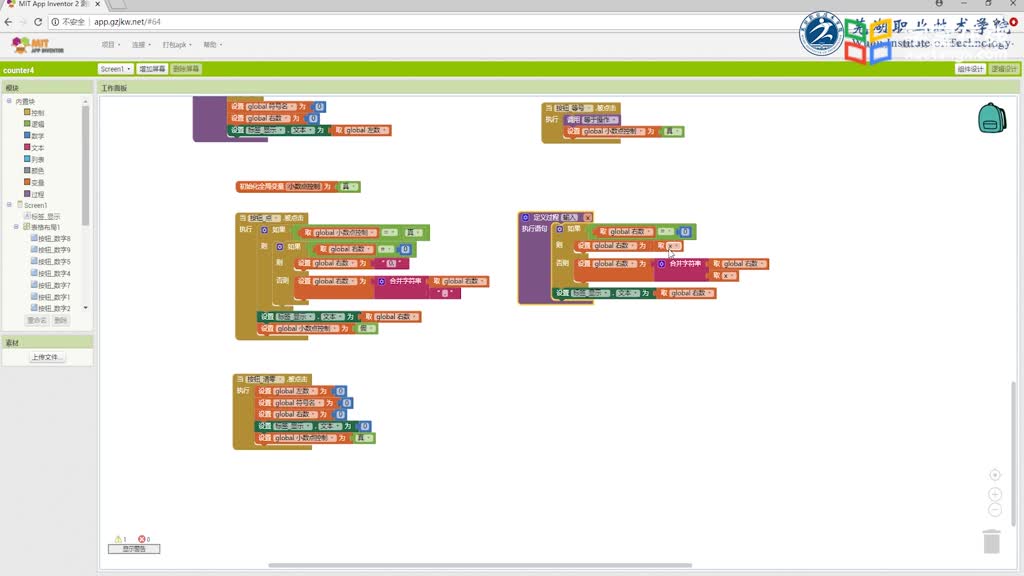Select the 文本 block category

[x=34, y=148]
